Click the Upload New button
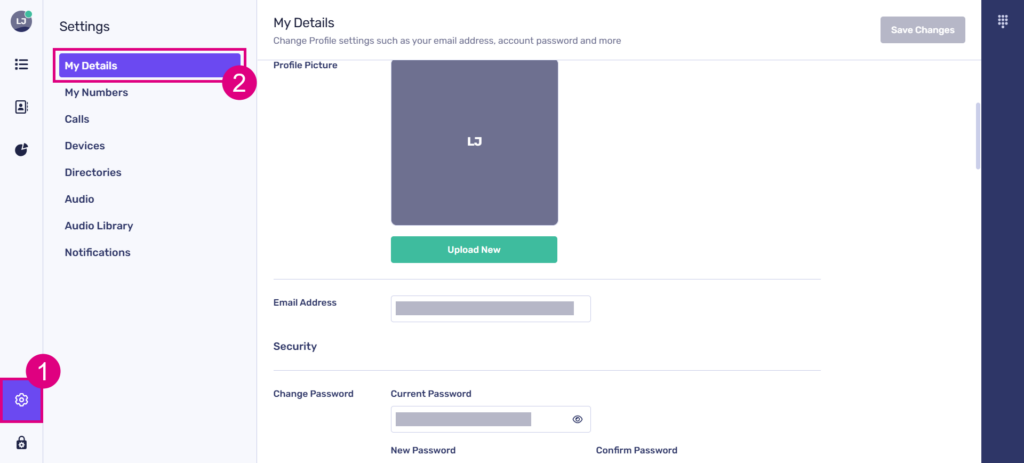1024x463 pixels. [x=474, y=250]
